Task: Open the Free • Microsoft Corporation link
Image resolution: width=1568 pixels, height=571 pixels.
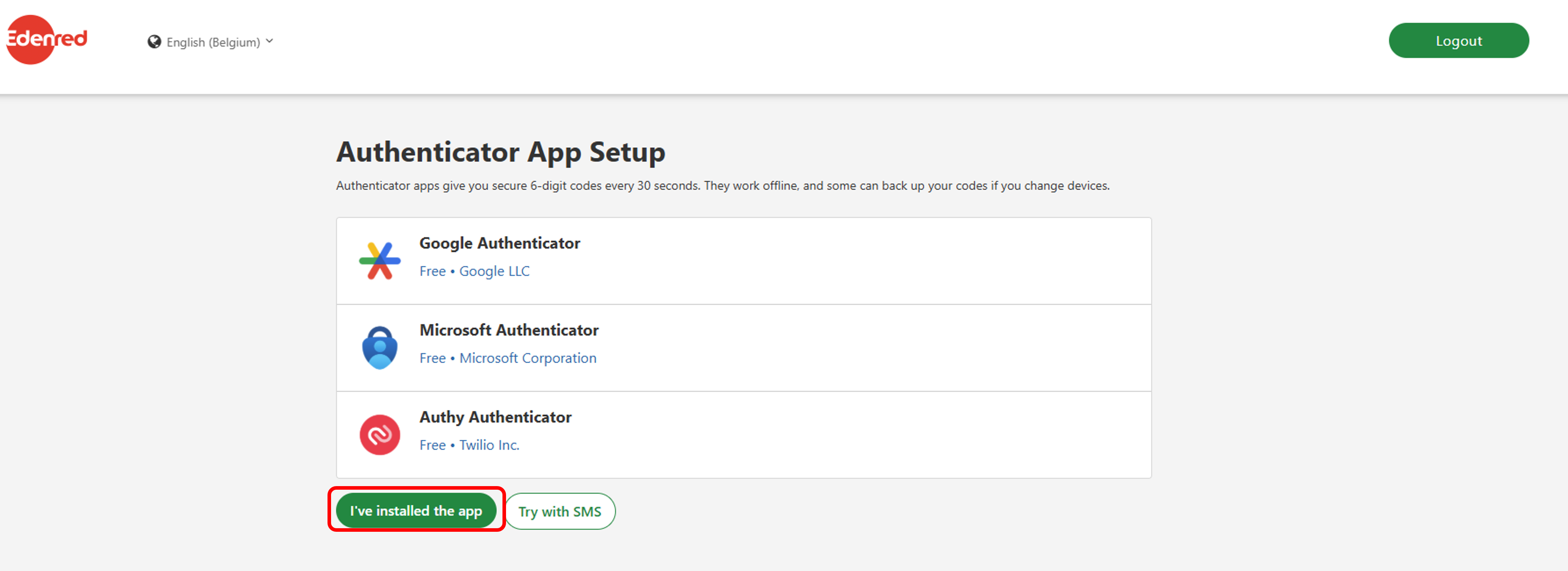Action: 508,358
